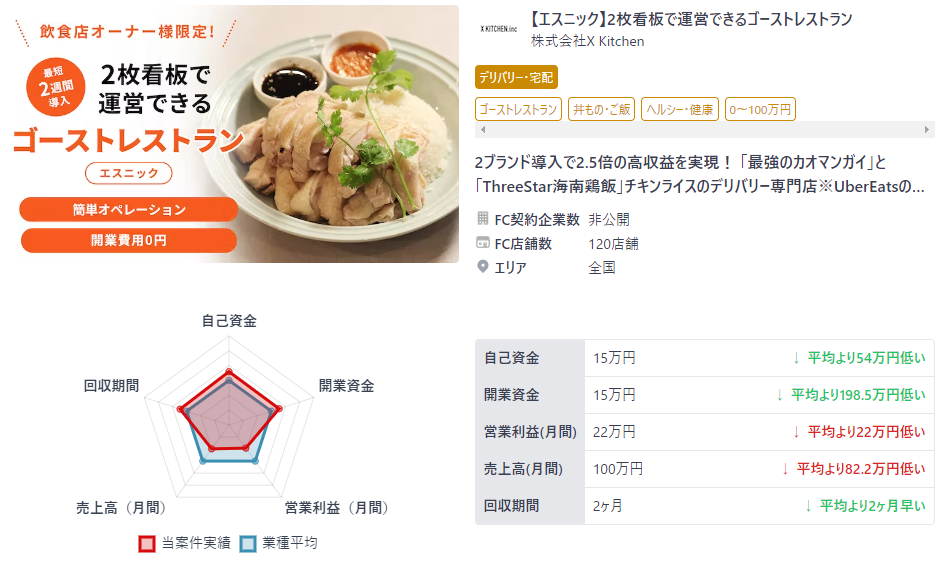Click the FC契約企業数 building icon
The image size is (942, 564).
pos(482,218)
